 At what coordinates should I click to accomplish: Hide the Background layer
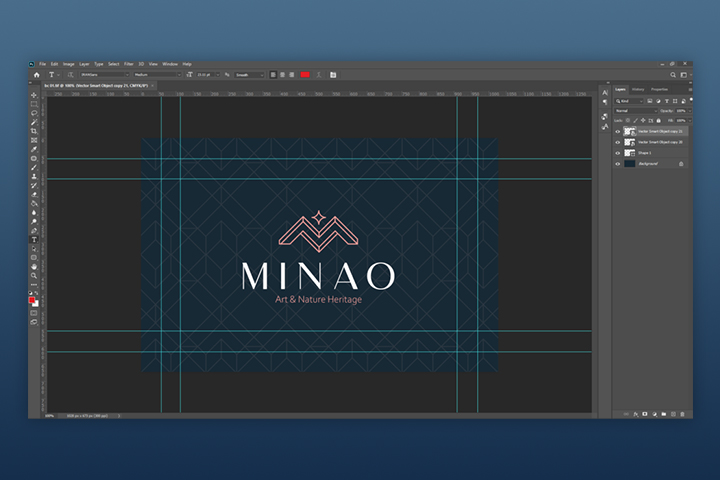coord(618,164)
